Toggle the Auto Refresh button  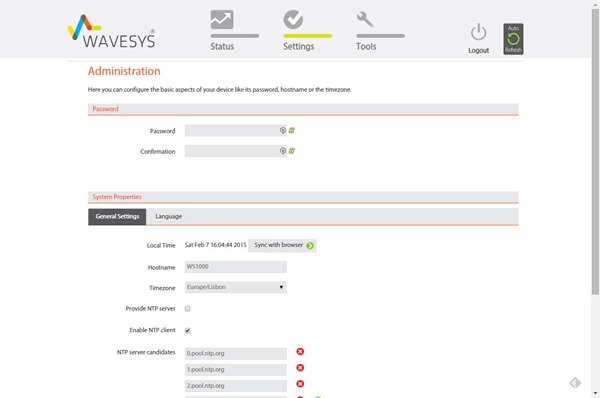click(513, 39)
